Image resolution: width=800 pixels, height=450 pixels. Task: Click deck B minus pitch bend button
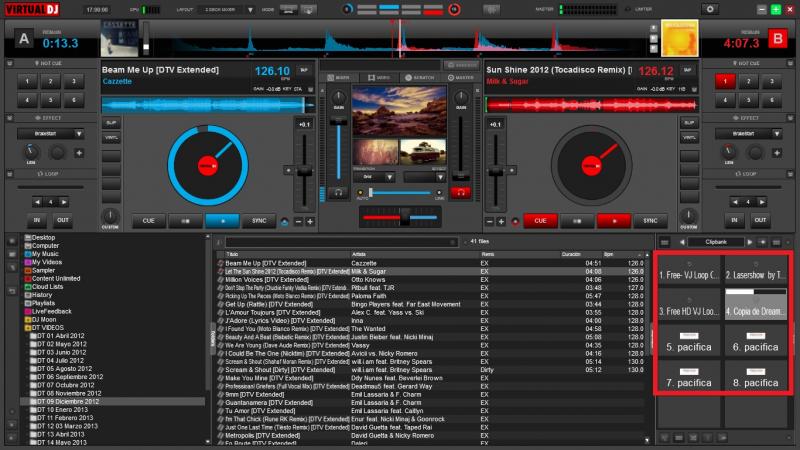tap(490, 221)
